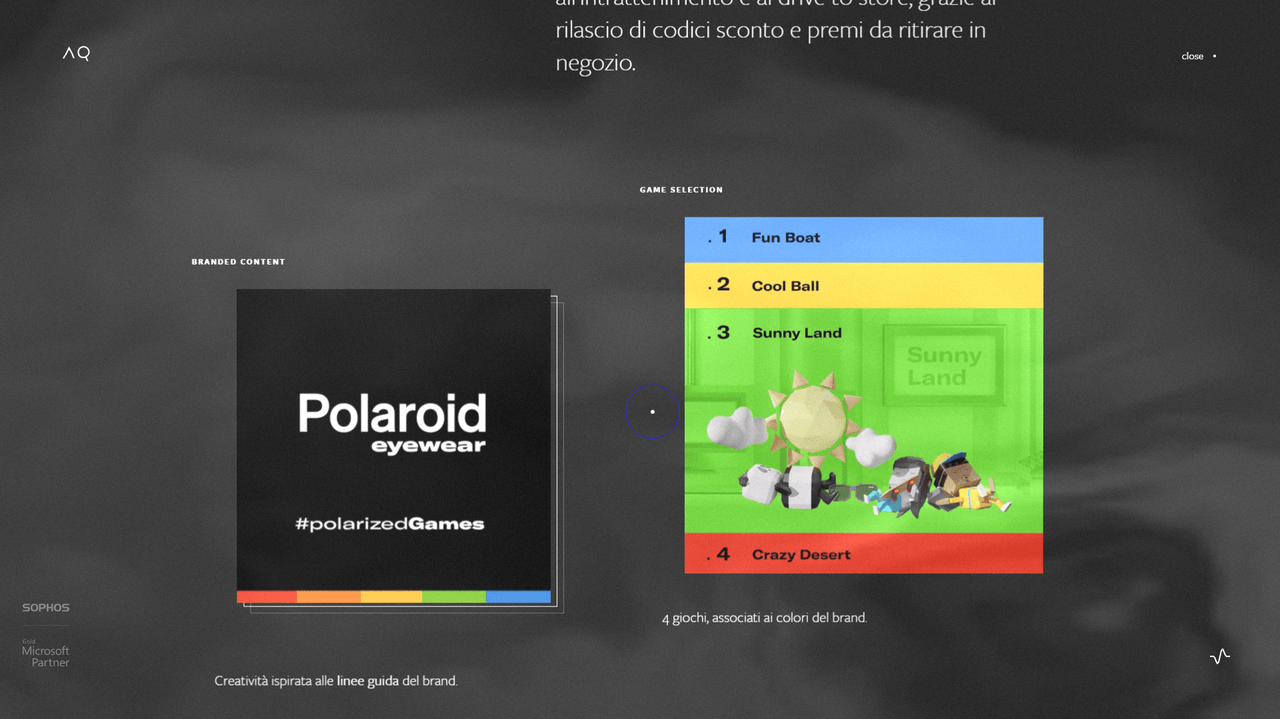Image resolution: width=1280 pixels, height=719 pixels.
Task: Select the Crazy Desert game row
Action: (x=864, y=553)
